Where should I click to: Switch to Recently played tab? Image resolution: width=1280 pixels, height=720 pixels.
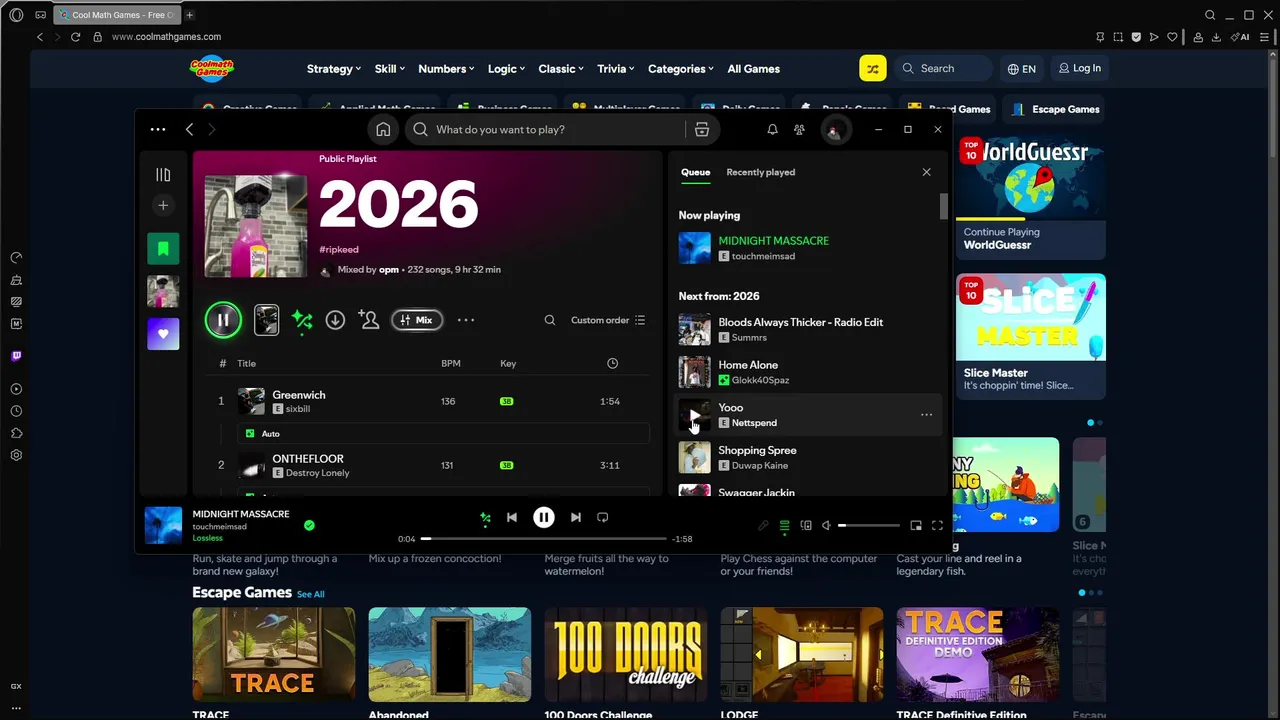coord(760,172)
